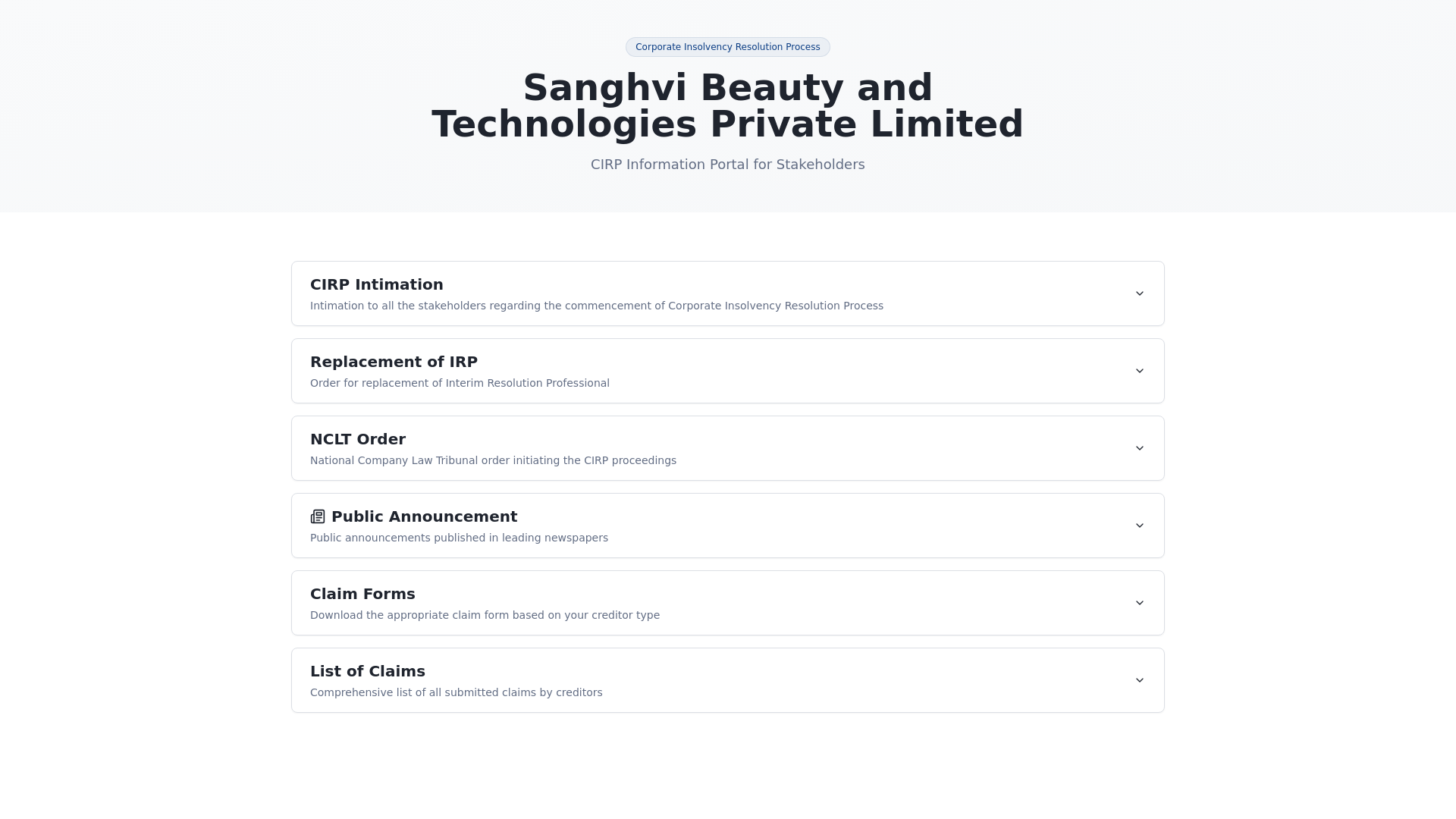
Task: Click the National Company Law Tribunal description
Action: [493, 460]
